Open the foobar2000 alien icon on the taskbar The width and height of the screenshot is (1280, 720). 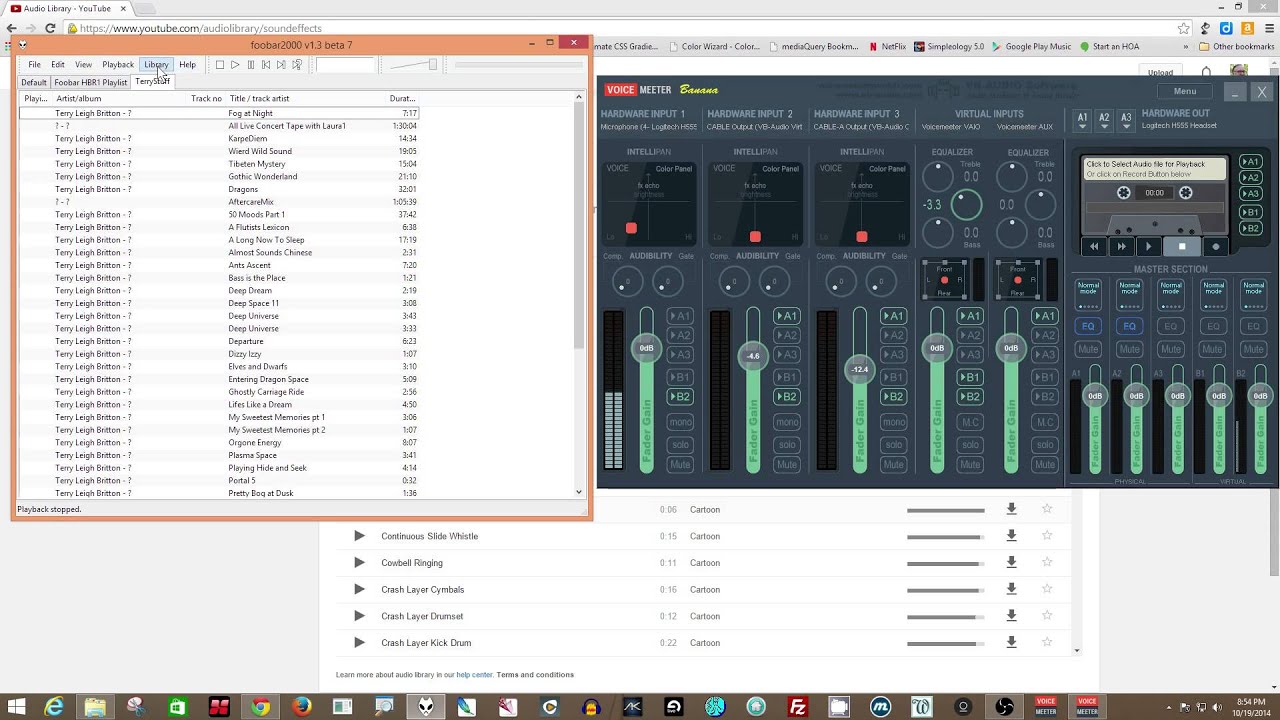click(426, 707)
